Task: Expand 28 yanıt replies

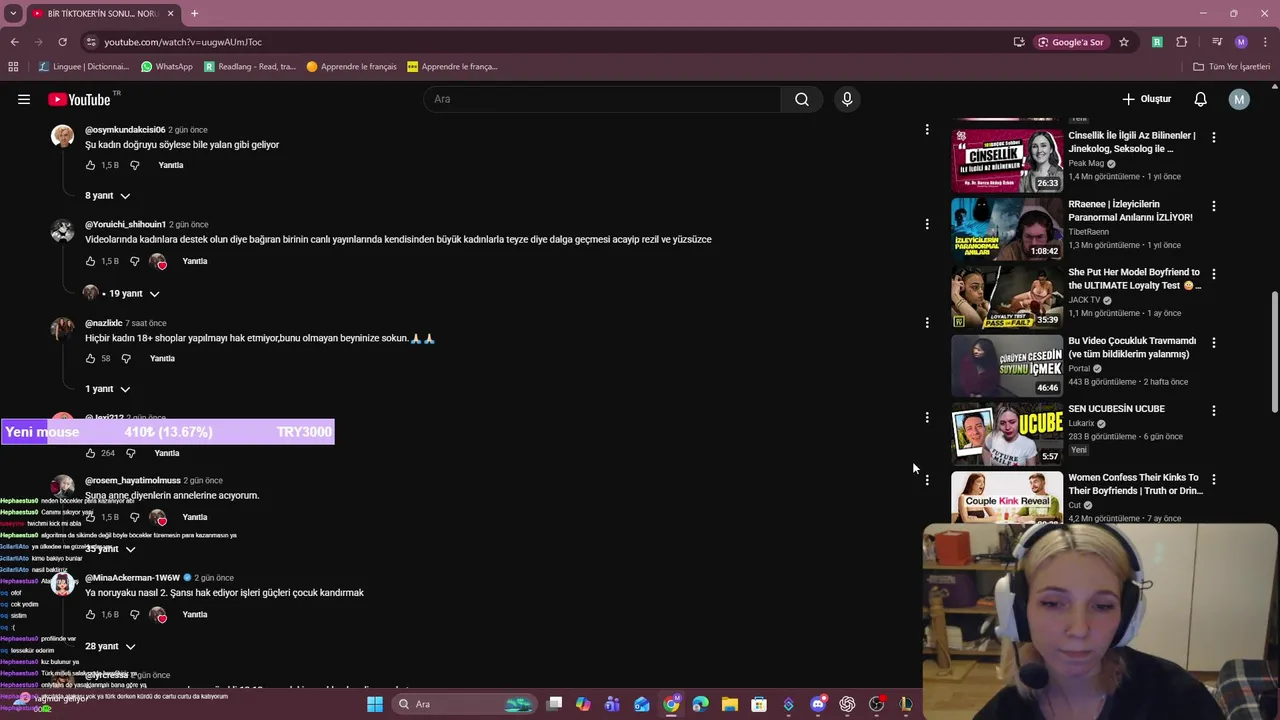Action: point(110,646)
